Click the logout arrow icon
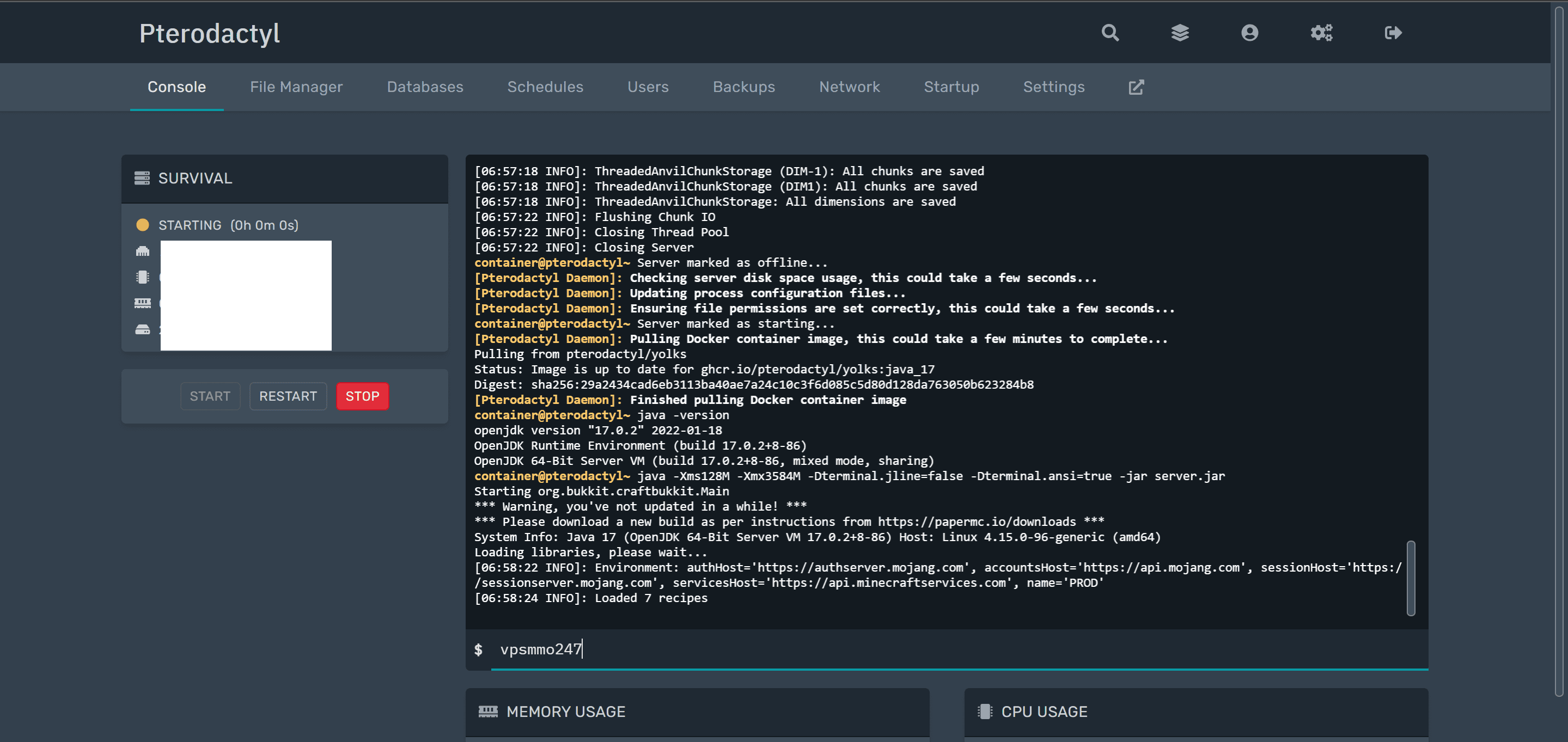1568x742 pixels. [x=1393, y=33]
